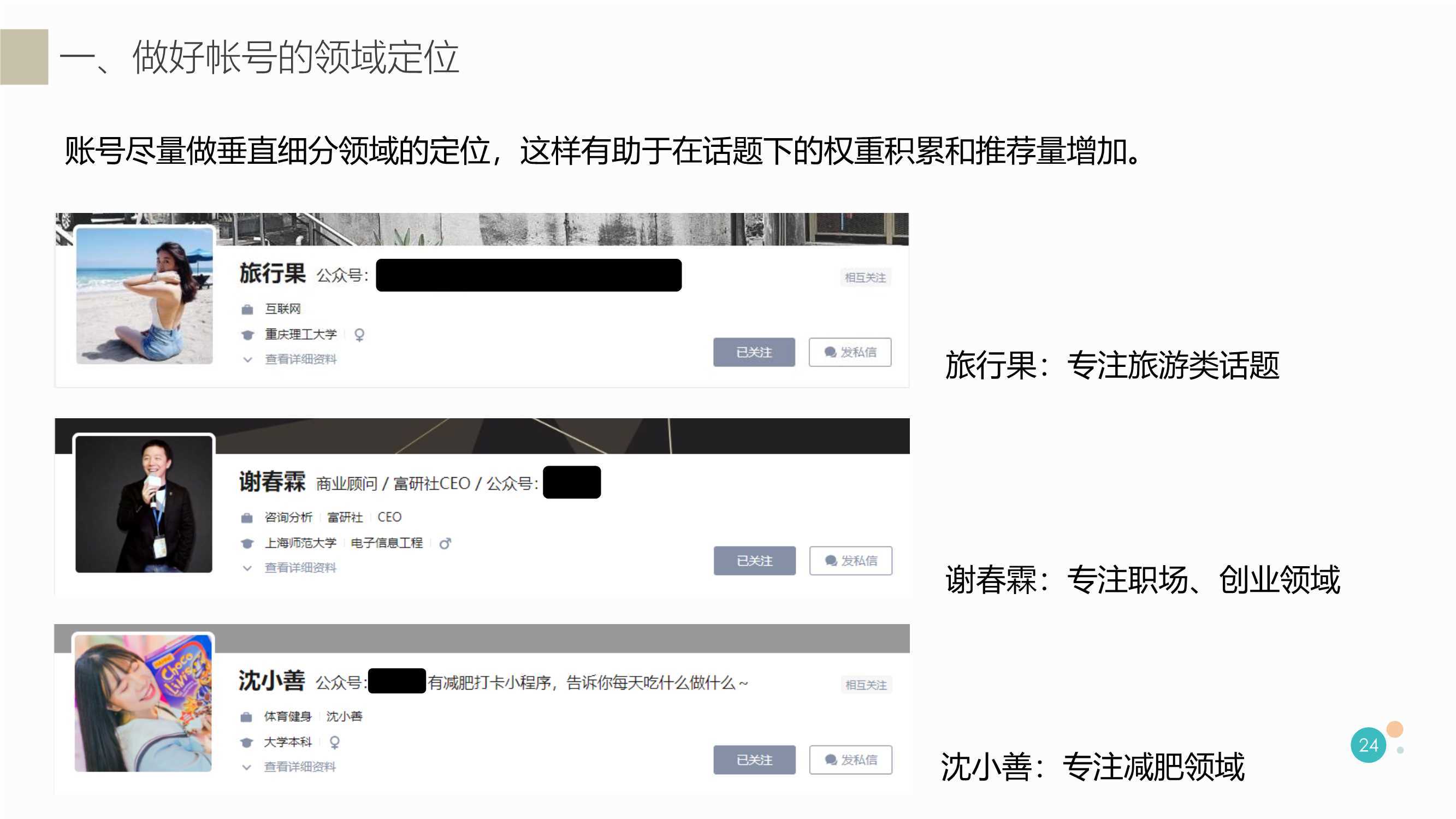
Task: Toggle the 已关注 follow button for 谢春霖
Action: pos(755,561)
